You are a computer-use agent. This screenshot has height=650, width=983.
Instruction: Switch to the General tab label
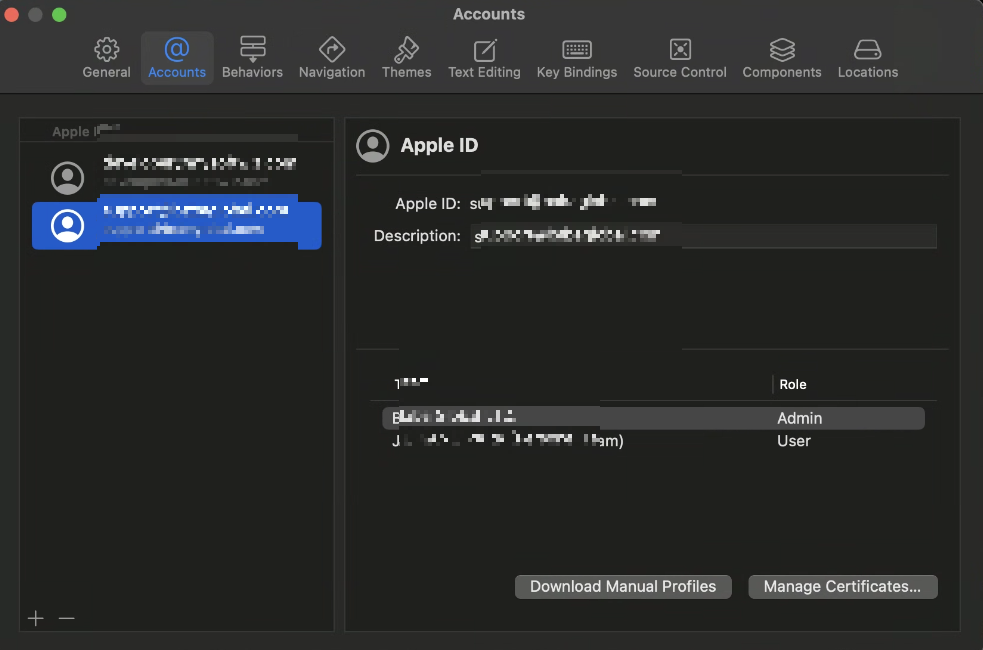(x=107, y=72)
